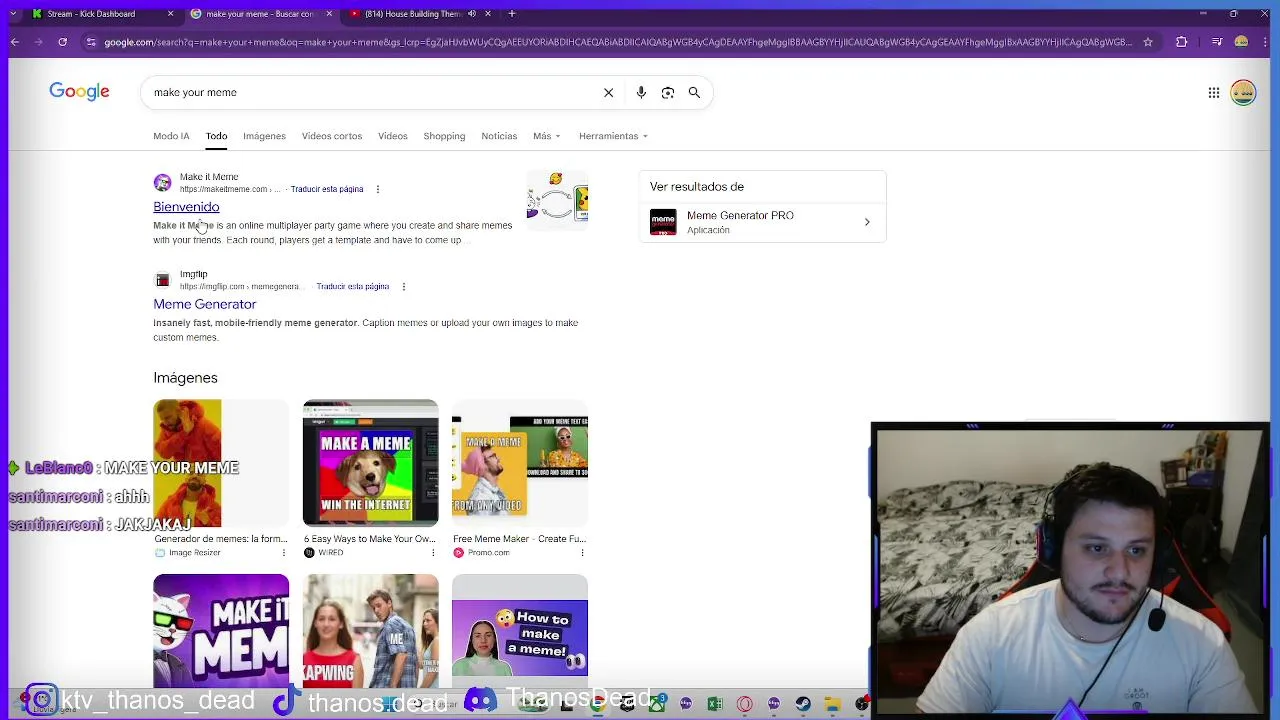Open options for the Image Resizer image result

283,553
